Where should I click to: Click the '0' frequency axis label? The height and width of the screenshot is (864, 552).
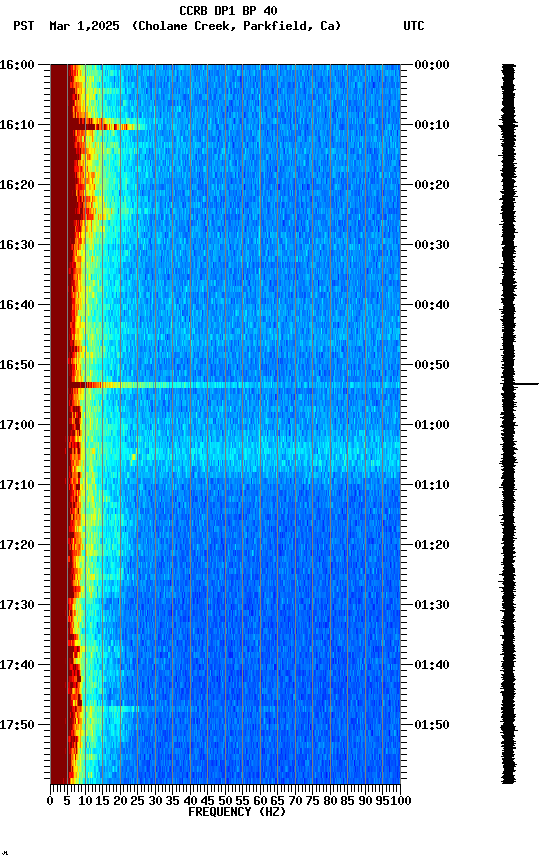[50, 801]
